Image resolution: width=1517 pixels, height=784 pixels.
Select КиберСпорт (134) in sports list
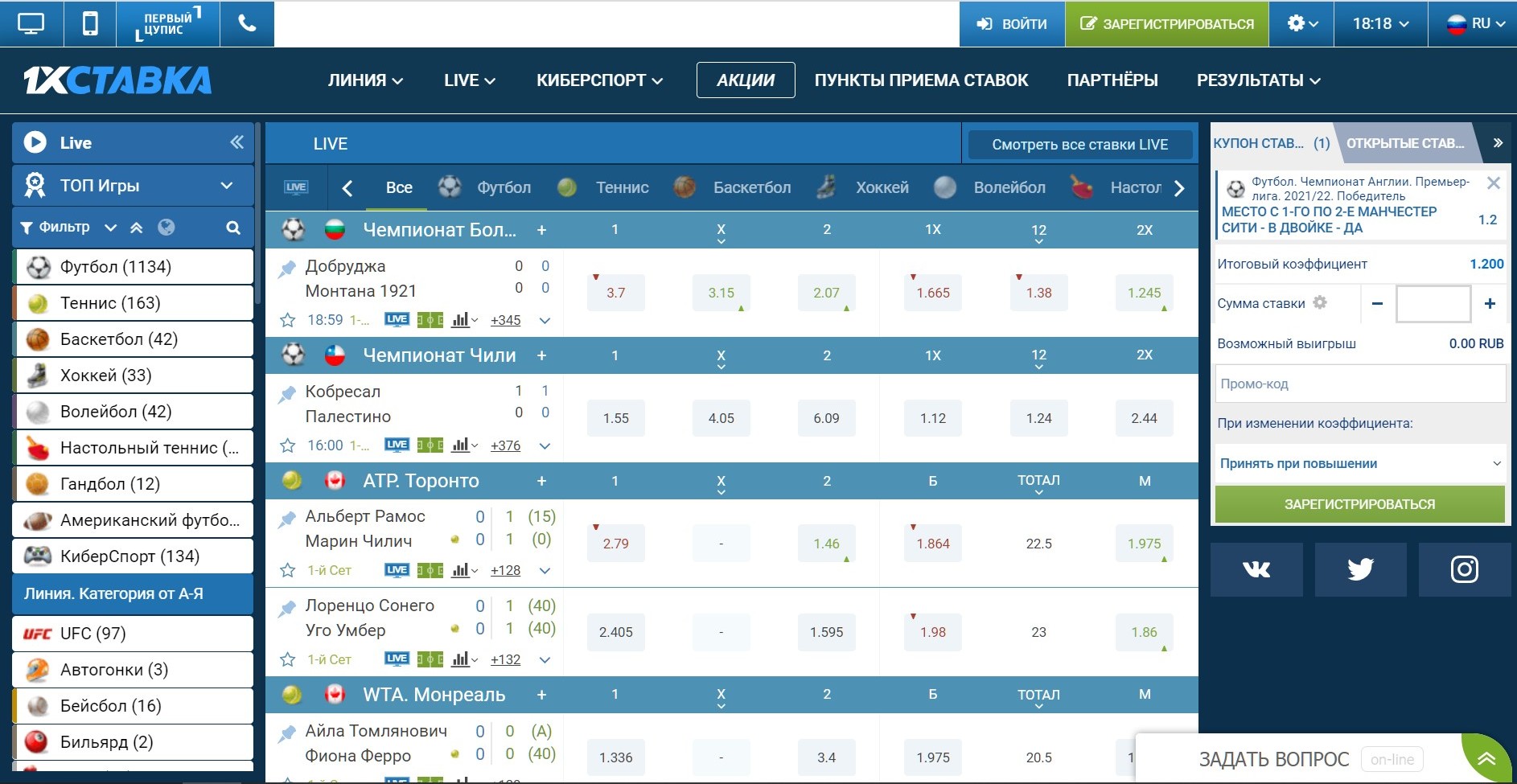pos(133,556)
